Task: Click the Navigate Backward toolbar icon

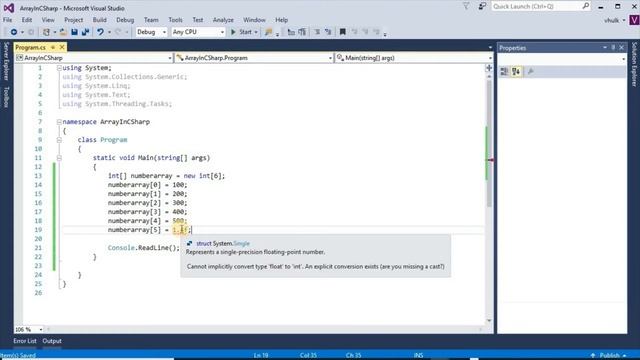Action: pos(13,32)
